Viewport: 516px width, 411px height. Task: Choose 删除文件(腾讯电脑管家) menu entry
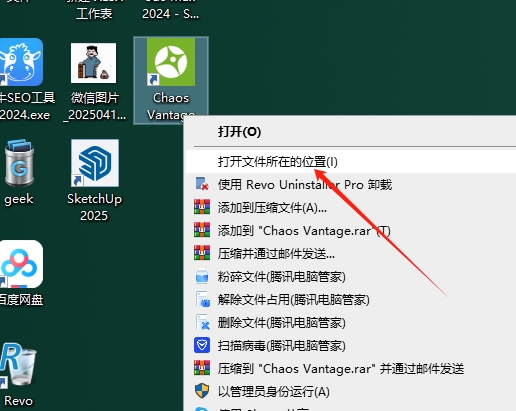pyautogui.click(x=350, y=323)
